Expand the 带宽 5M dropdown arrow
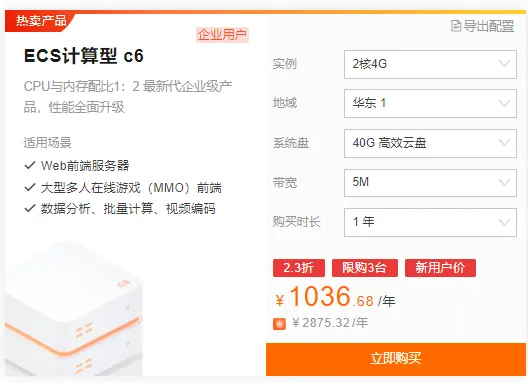This screenshot has width=528, height=383. 504,183
